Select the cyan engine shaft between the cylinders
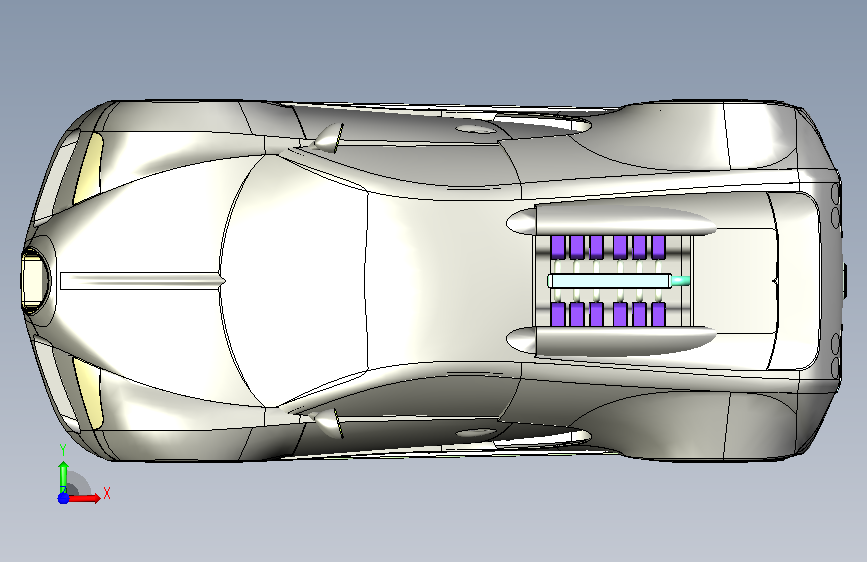Viewport: 867px width, 562px height. 610,281
